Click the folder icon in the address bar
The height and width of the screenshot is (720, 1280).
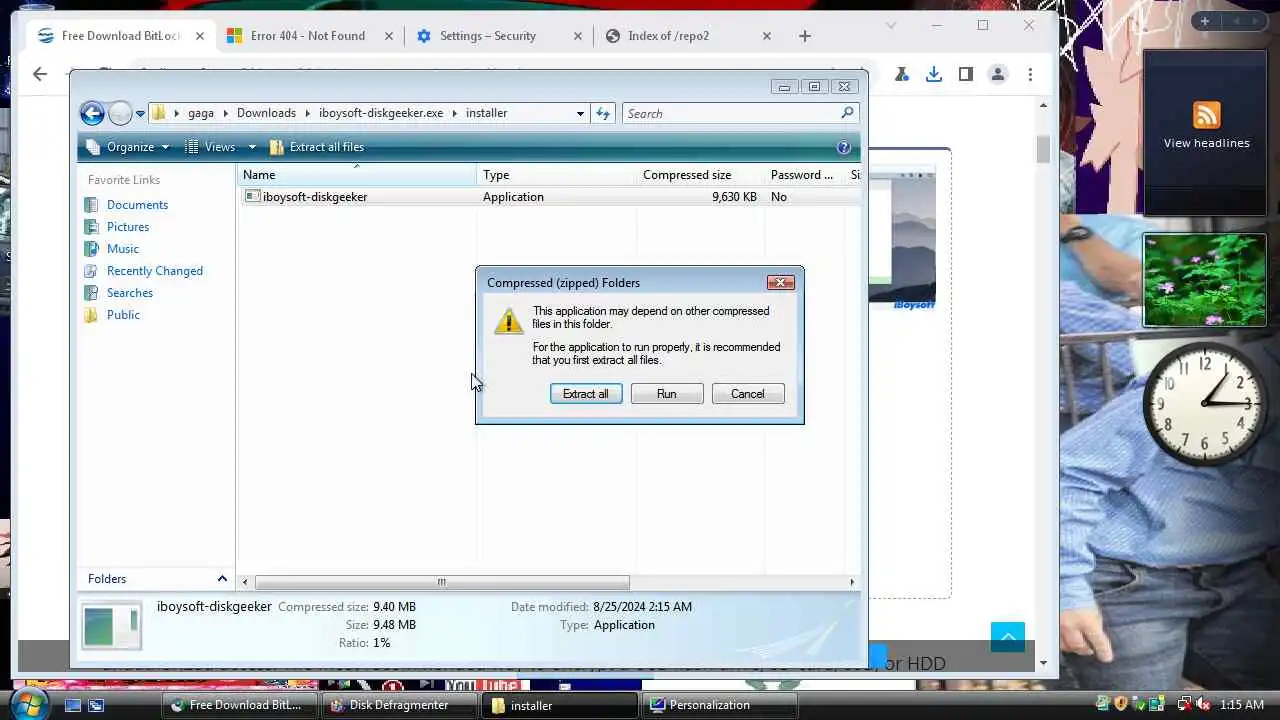[x=159, y=113]
